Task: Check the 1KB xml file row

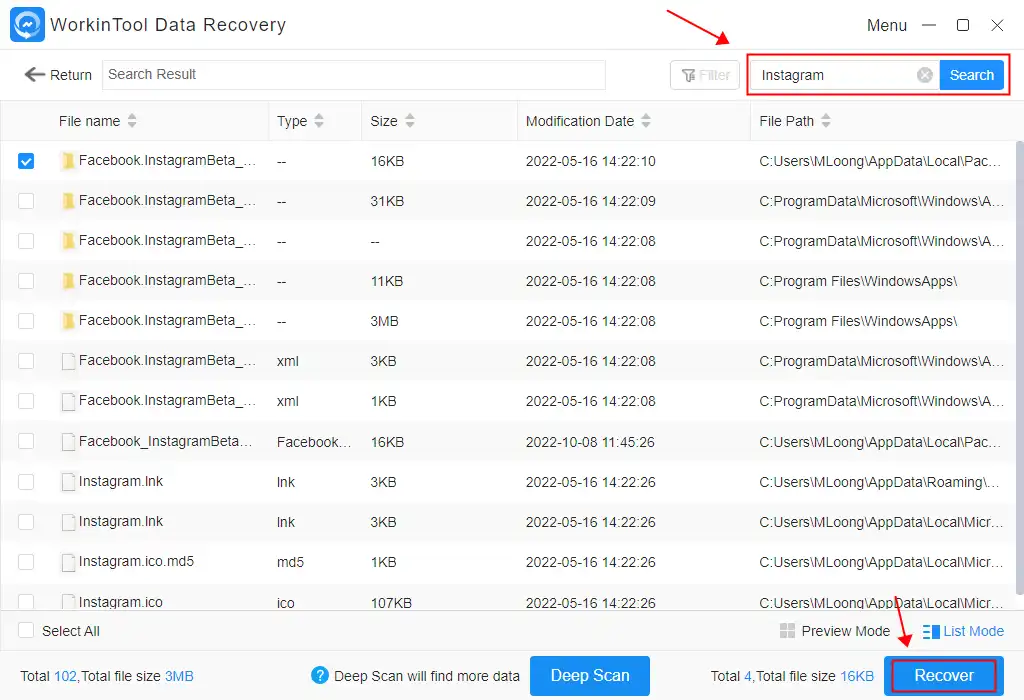Action: coord(26,401)
